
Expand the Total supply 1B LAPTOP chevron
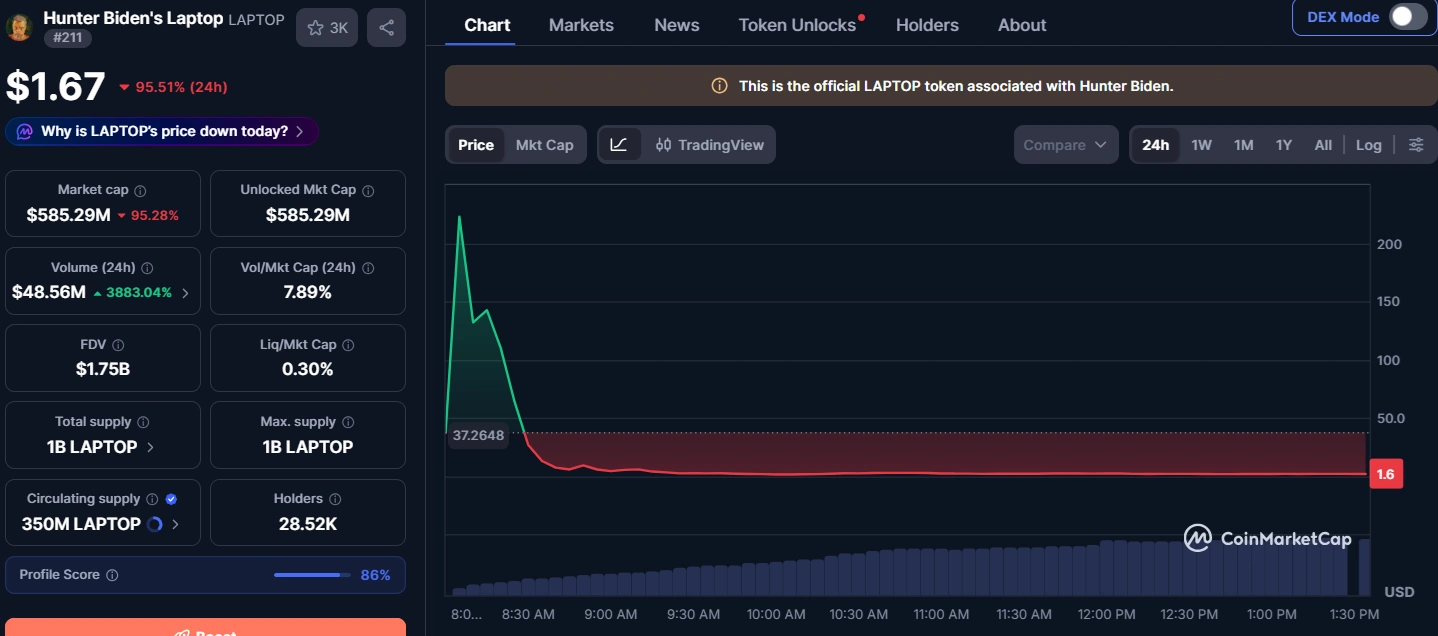150,447
